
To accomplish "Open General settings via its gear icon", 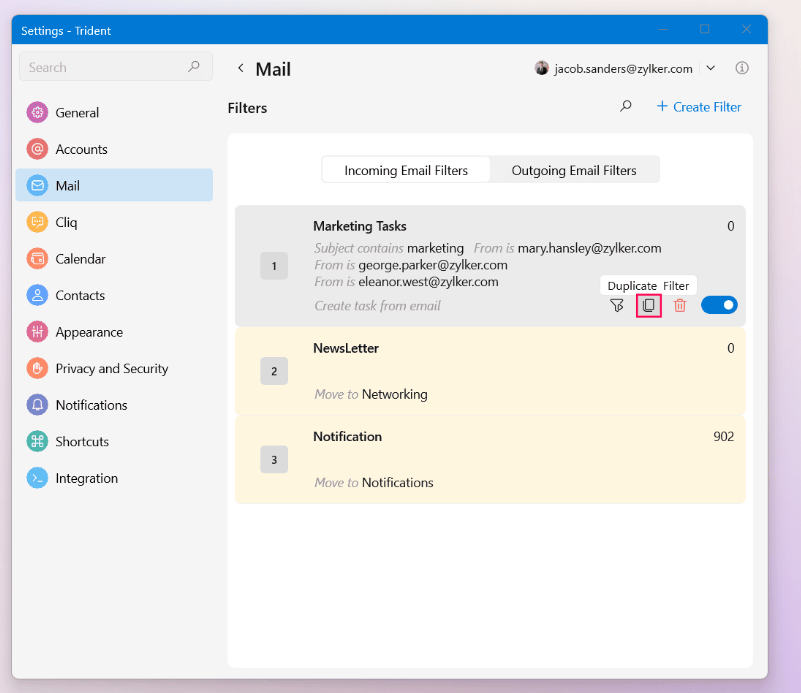I will (x=37, y=112).
